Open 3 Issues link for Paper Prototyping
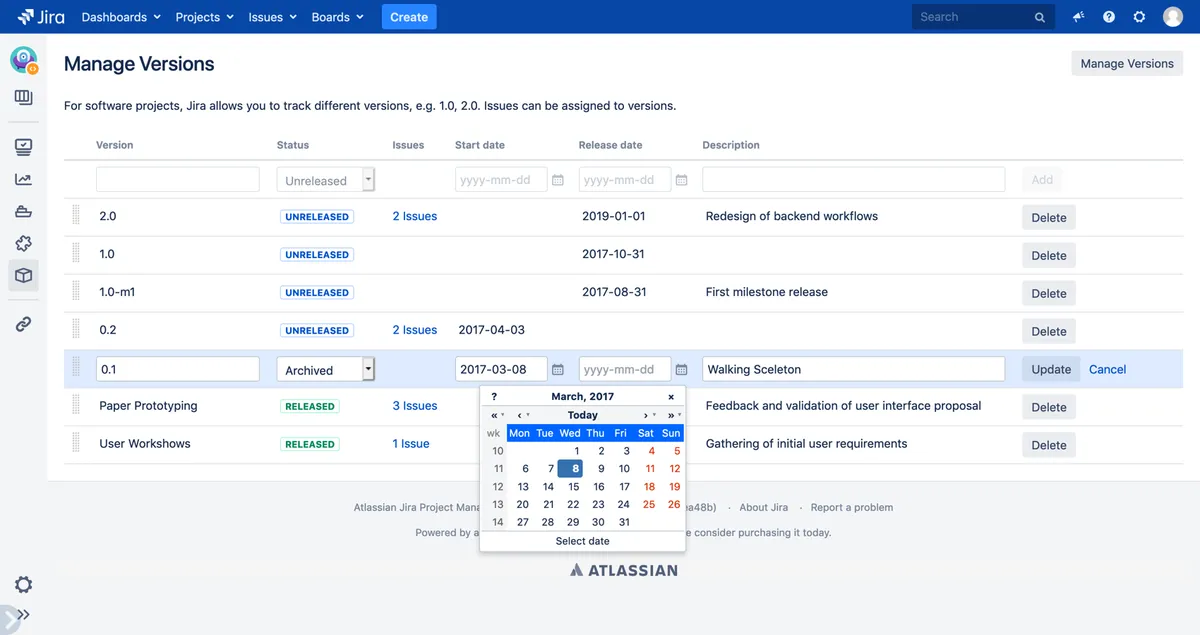 415,406
